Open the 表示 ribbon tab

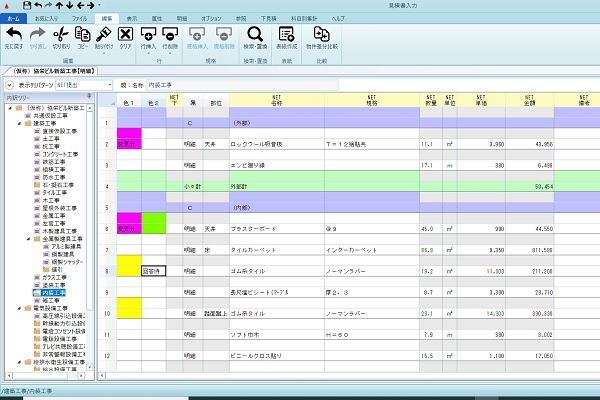click(132, 18)
